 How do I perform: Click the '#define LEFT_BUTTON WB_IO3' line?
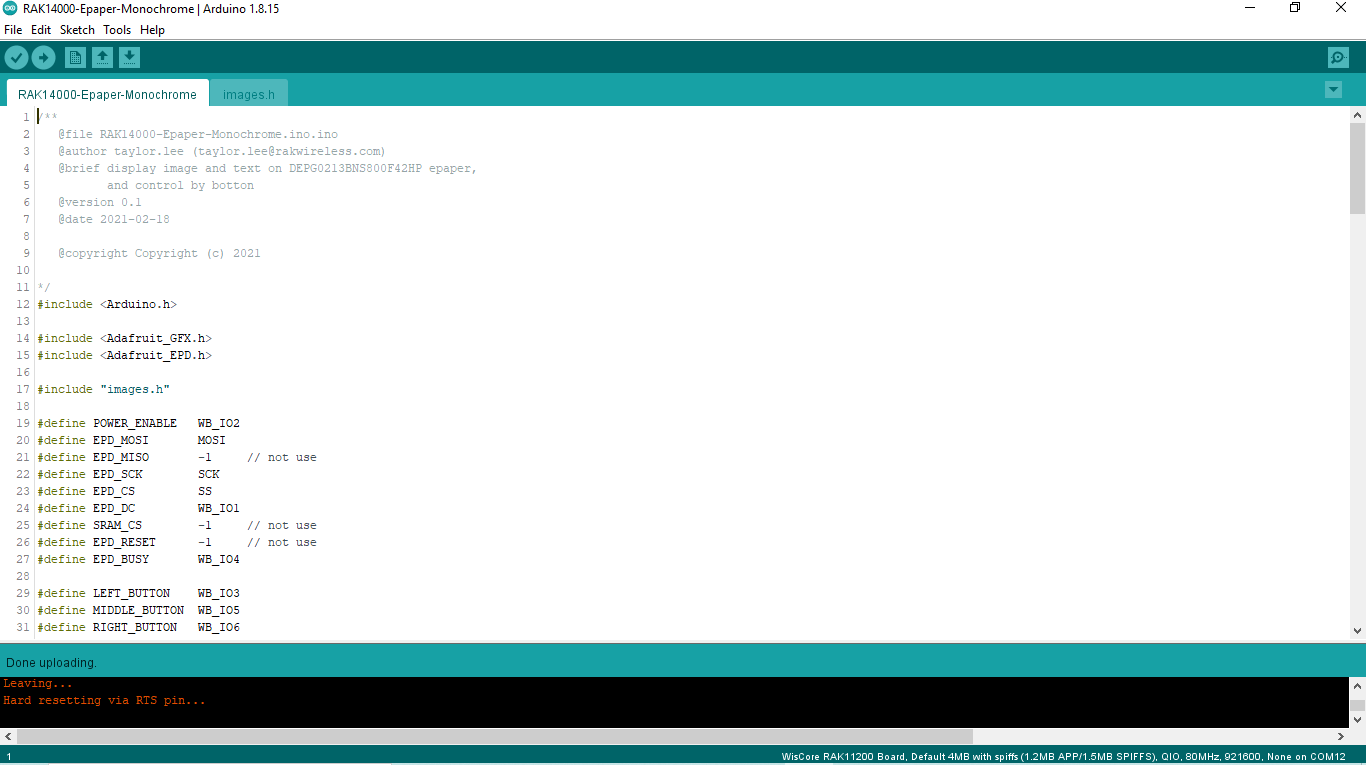138,593
